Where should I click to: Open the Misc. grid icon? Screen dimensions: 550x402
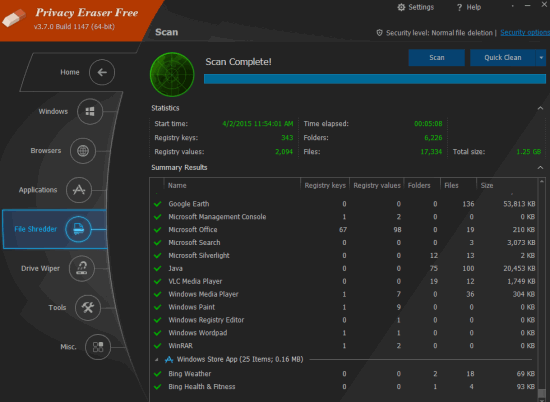click(98, 347)
